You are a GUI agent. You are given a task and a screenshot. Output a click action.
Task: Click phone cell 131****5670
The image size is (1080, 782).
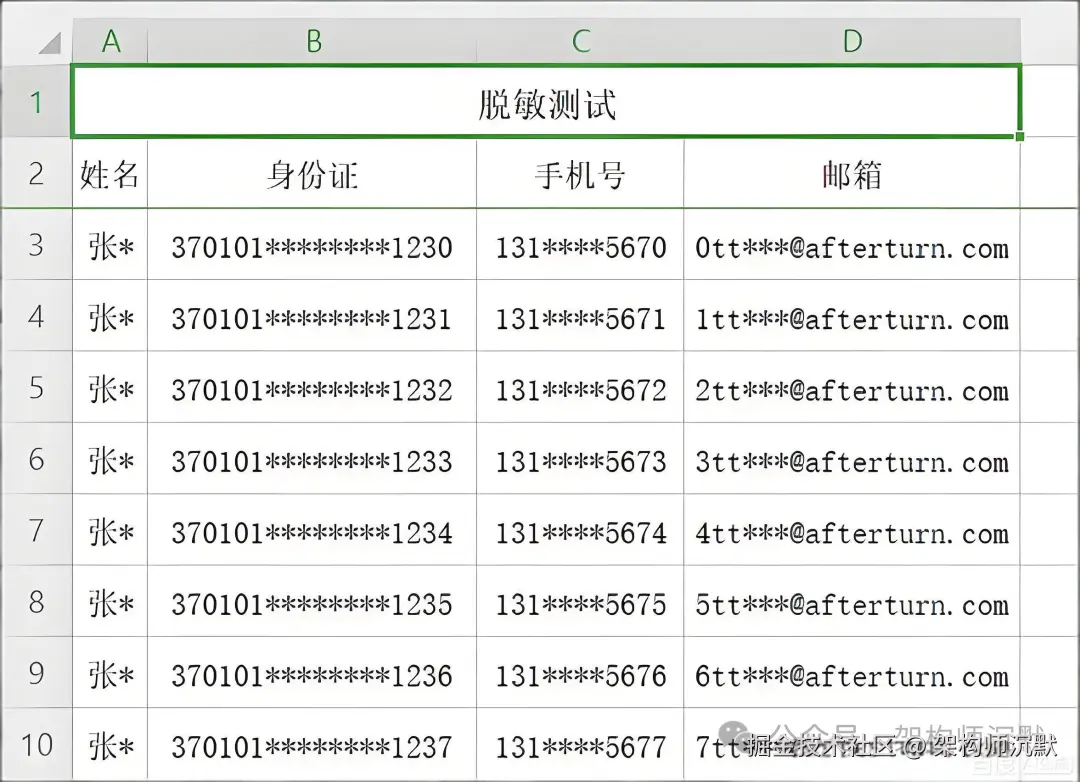tap(580, 245)
